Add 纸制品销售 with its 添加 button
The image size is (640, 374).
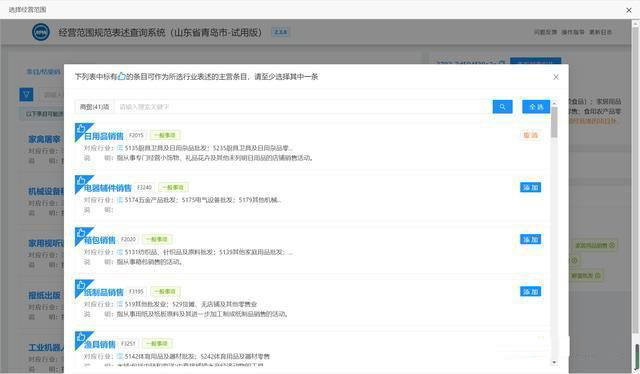tap(531, 292)
